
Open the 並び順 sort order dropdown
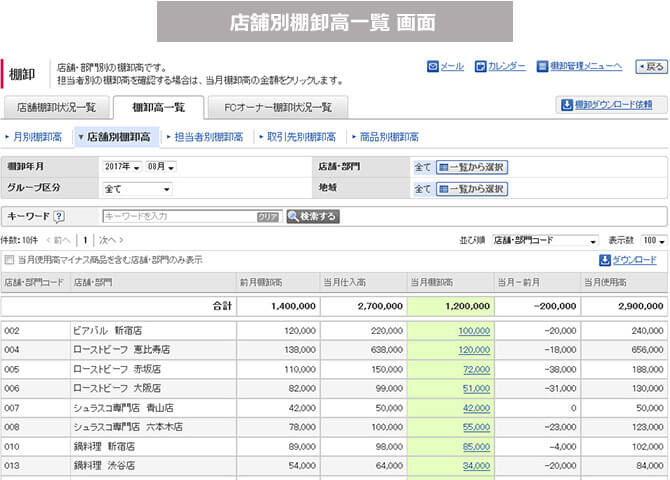pos(545,240)
